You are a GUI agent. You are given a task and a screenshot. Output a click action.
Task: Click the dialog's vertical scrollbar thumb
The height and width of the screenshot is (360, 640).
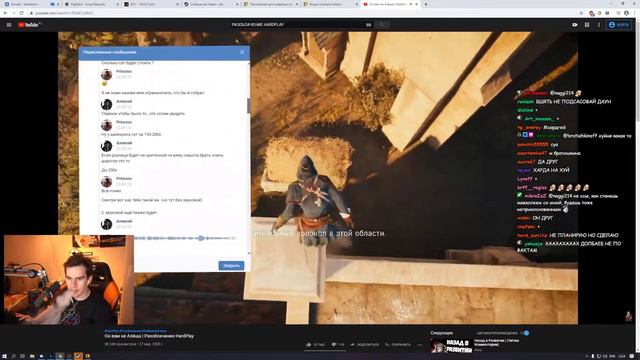pos(249,105)
